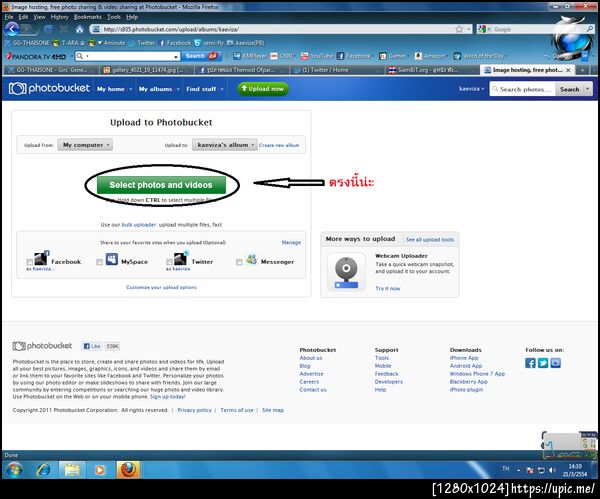Click Select photos and videos button
Screen dimensions: 600x499
click(x=161, y=185)
